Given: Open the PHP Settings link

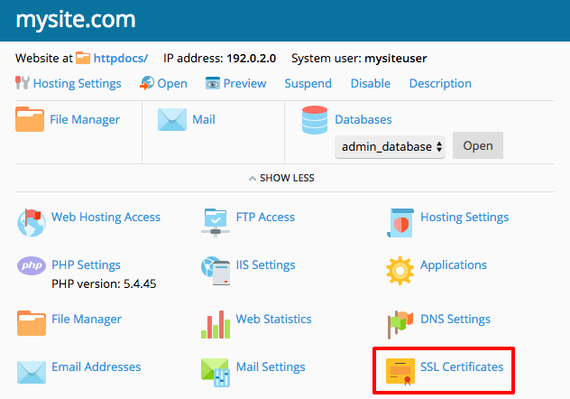Looking at the screenshot, I should 86,265.
